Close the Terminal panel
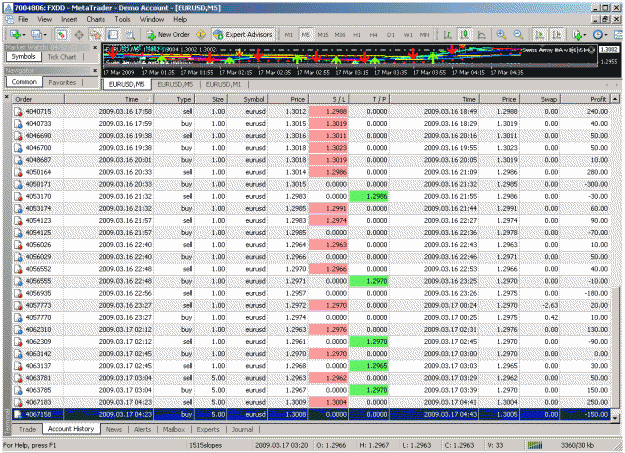 [x=7, y=97]
